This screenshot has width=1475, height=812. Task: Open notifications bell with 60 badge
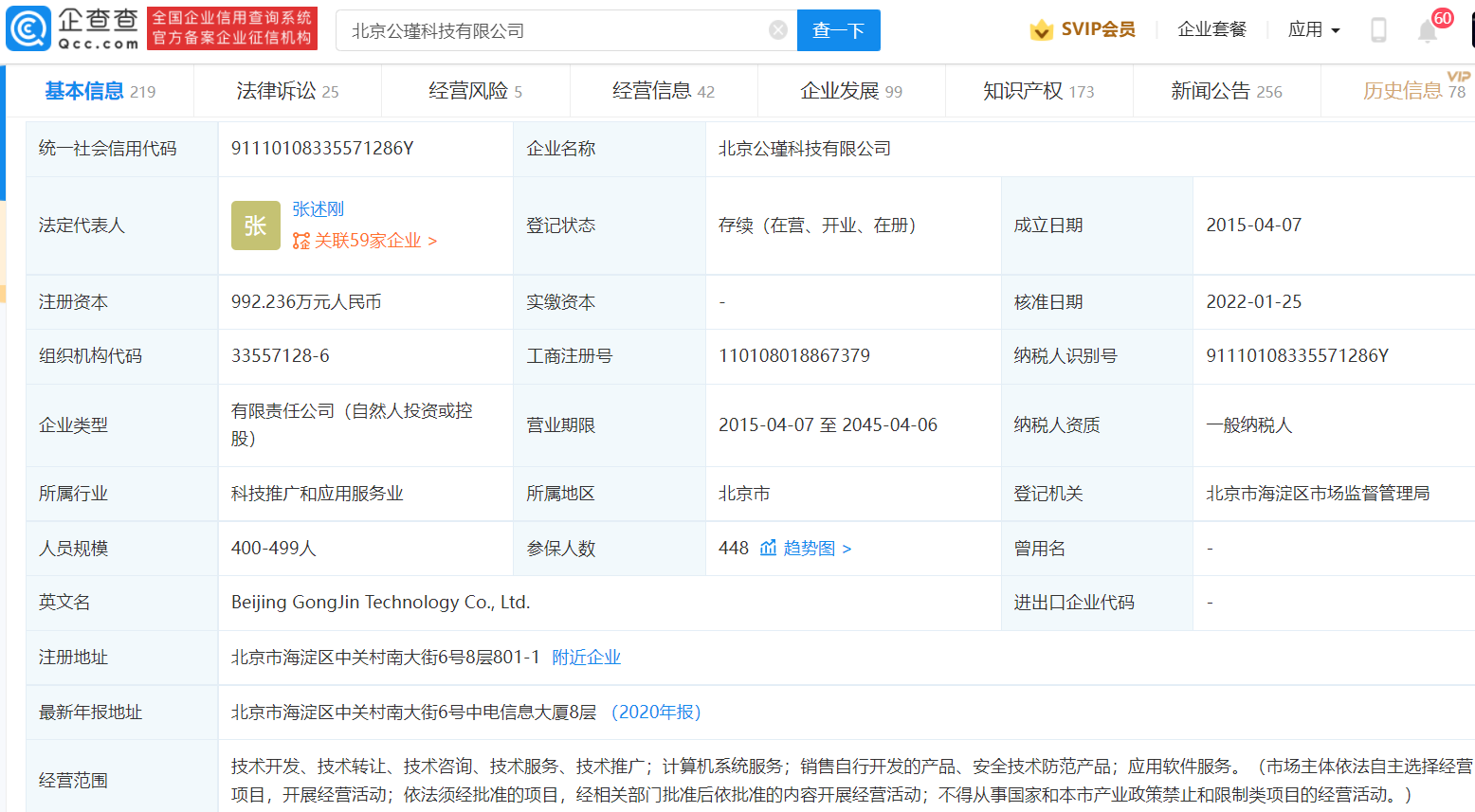(1428, 30)
